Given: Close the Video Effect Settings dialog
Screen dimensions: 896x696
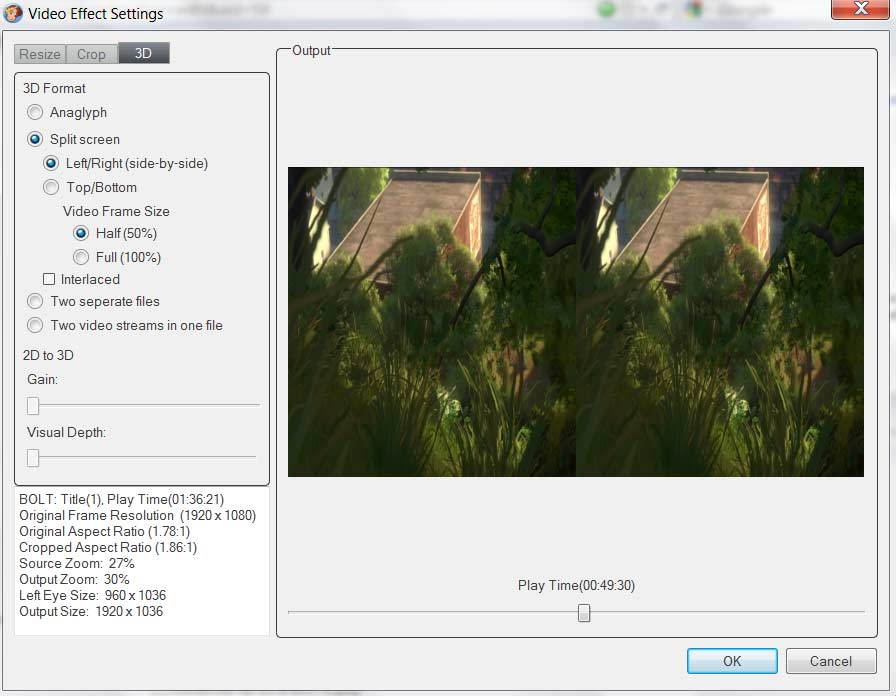Looking at the screenshot, I should (x=859, y=9).
